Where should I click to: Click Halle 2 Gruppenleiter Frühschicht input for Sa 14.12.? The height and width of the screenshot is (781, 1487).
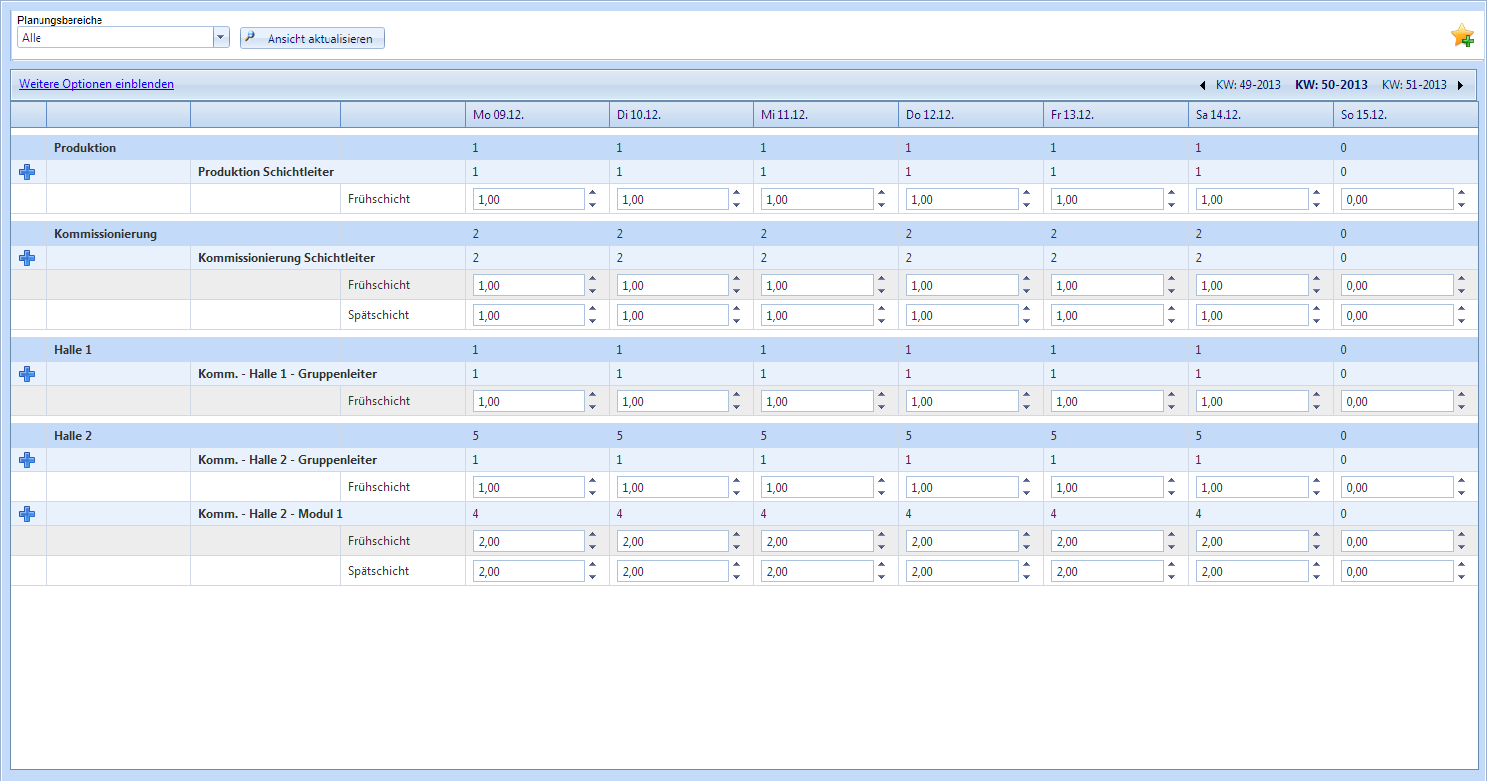click(1252, 487)
